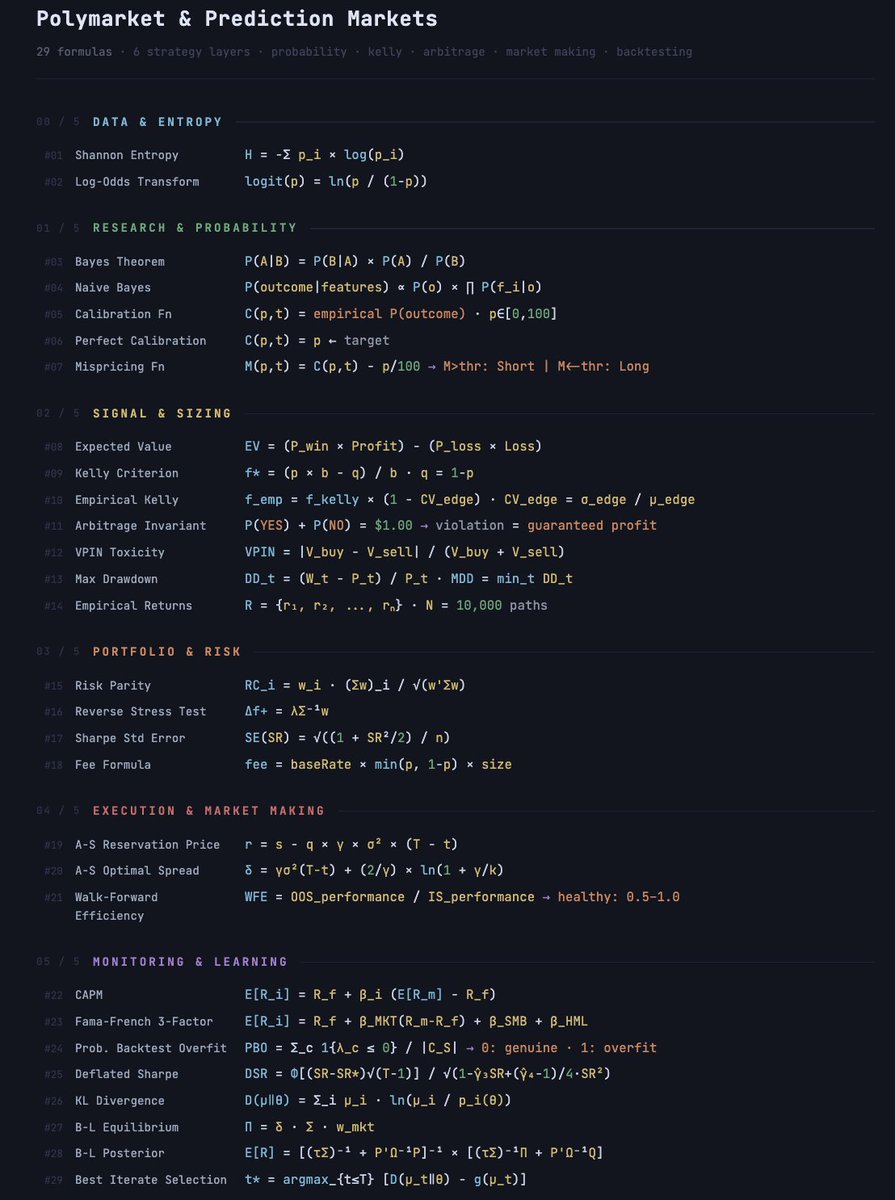Click the "Max Drawdown" row label
The image size is (895, 1200).
coord(116,578)
